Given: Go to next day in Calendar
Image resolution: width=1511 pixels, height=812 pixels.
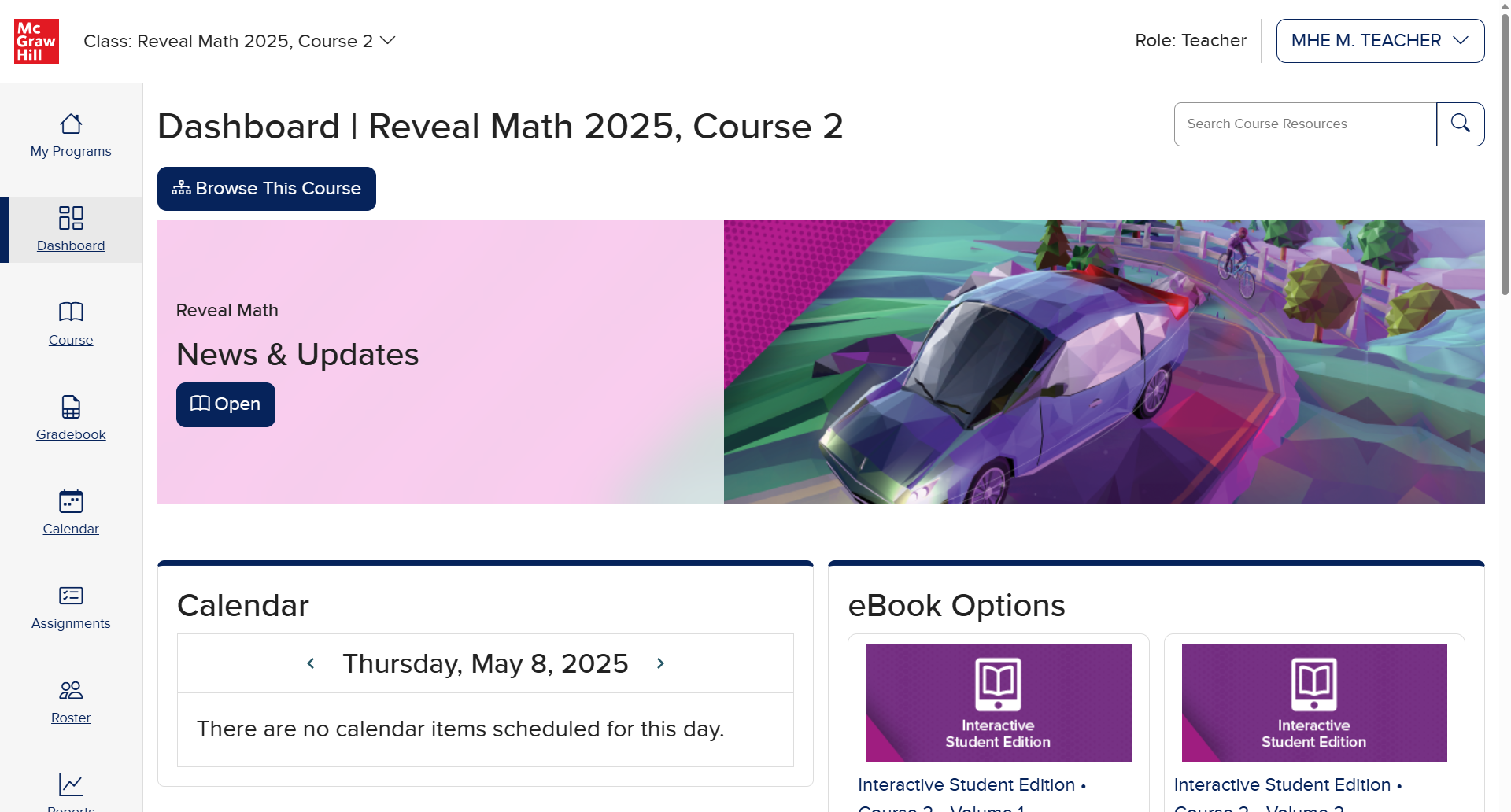Looking at the screenshot, I should pos(660,663).
